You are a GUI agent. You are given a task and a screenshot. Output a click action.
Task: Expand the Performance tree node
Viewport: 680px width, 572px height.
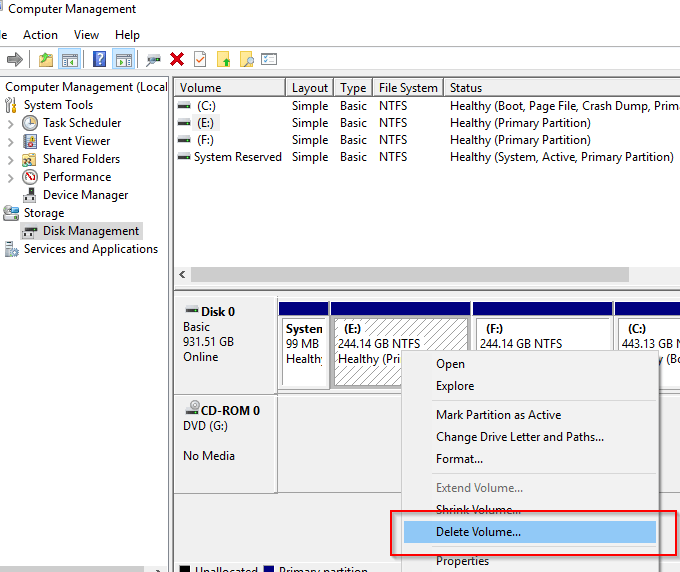pyautogui.click(x=11, y=177)
